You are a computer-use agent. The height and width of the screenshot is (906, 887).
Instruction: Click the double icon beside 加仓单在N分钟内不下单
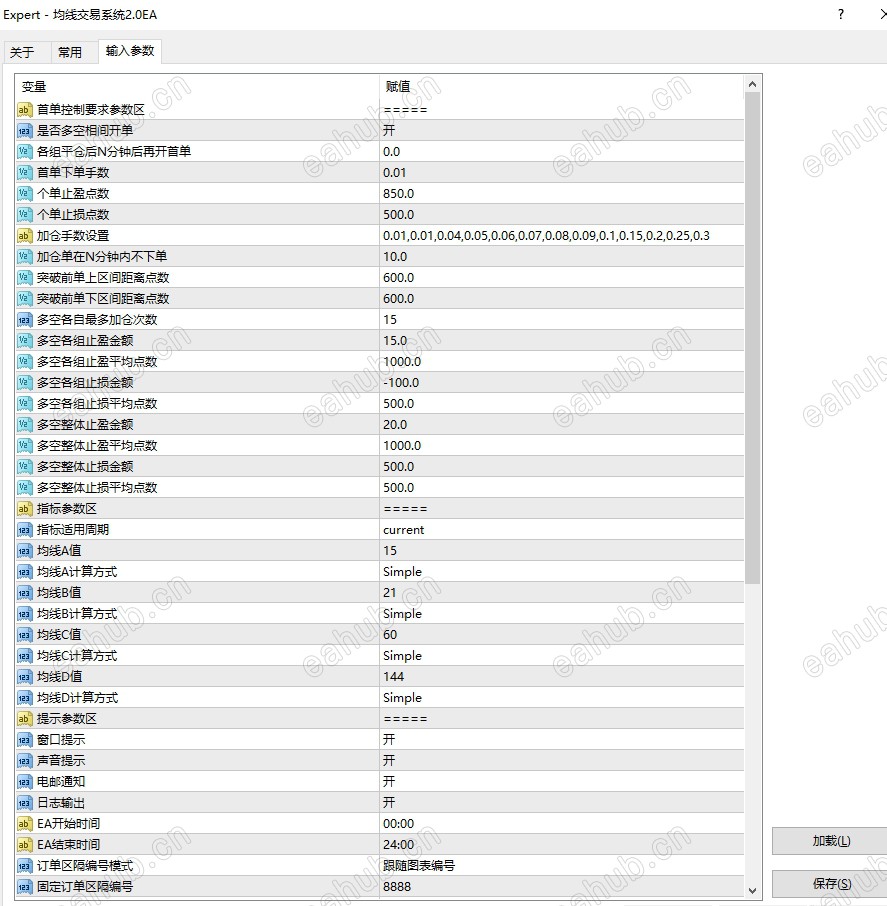pyautogui.click(x=24, y=257)
